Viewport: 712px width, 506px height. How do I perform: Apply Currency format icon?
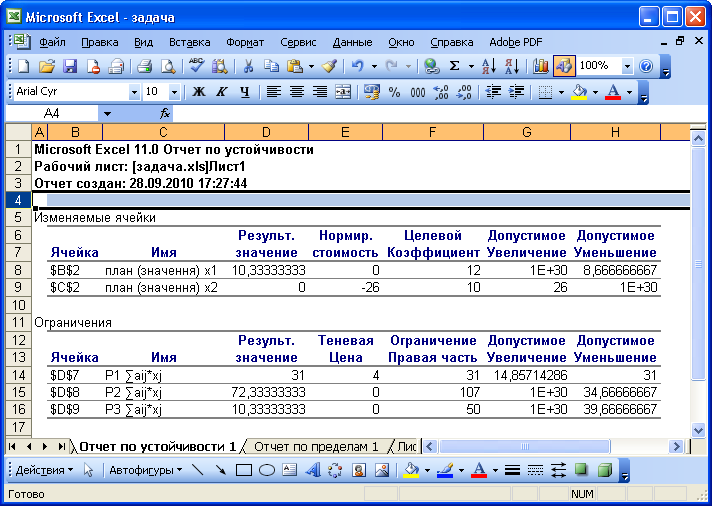[x=371, y=92]
